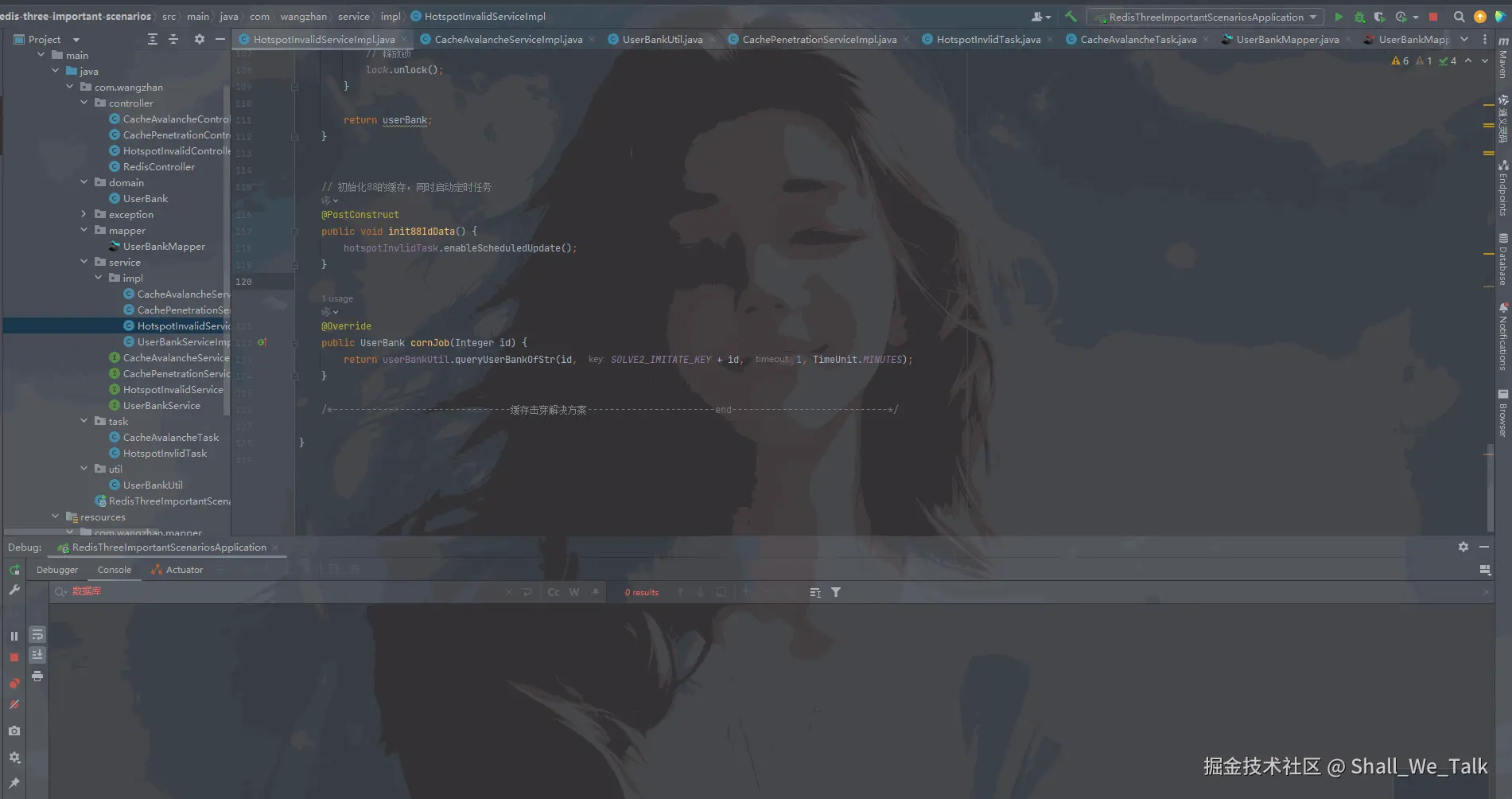The width and height of the screenshot is (1512, 799).
Task: Collapse the domain folder
Action: [x=84, y=182]
